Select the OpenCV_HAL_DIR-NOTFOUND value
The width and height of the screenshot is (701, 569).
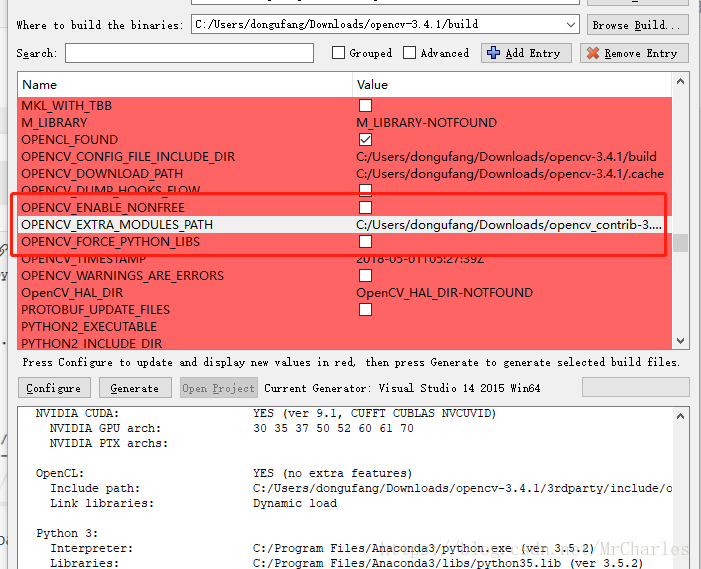coord(444,292)
